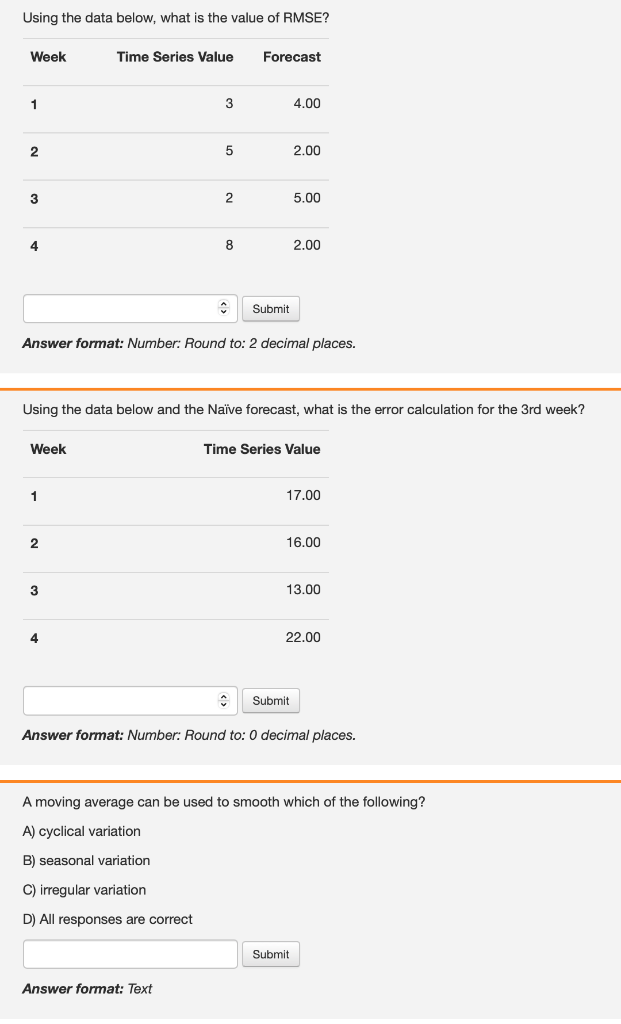Select the Week column header in the first table
Screen dimensions: 621x1024
pyautogui.click(x=48, y=57)
